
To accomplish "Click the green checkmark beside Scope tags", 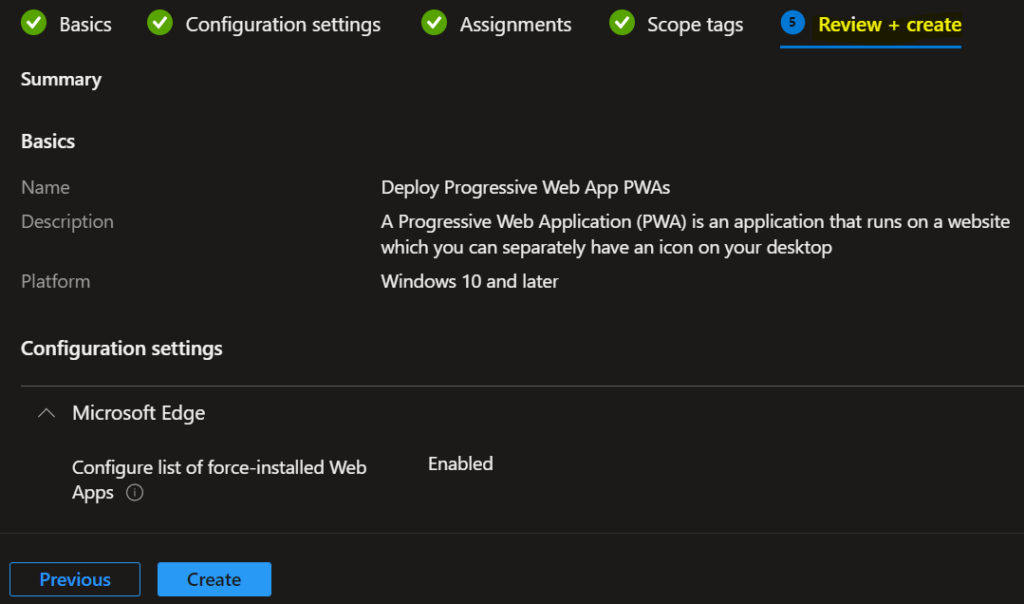I will click(622, 23).
